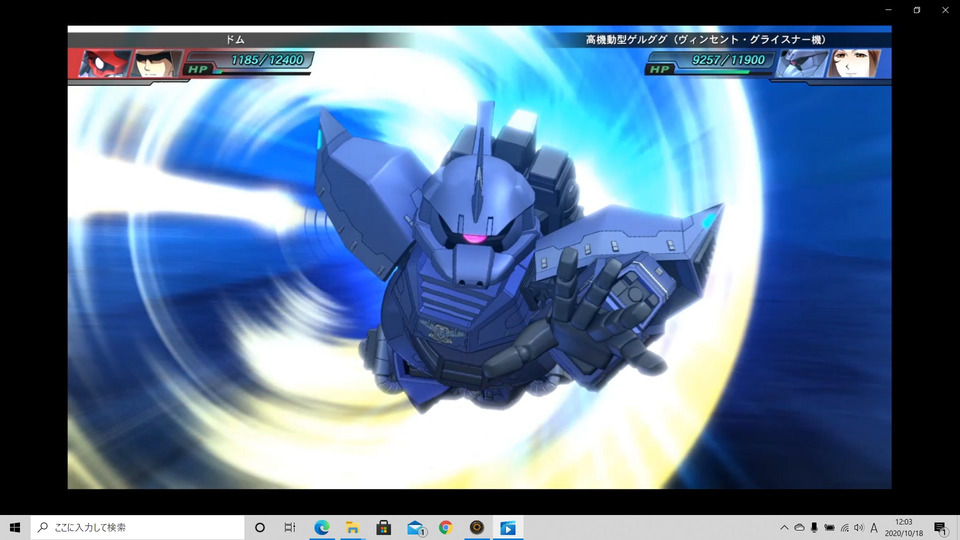The width and height of the screenshot is (960, 540).
Task: Click the Gelgoog unit portrait
Action: click(x=801, y=64)
